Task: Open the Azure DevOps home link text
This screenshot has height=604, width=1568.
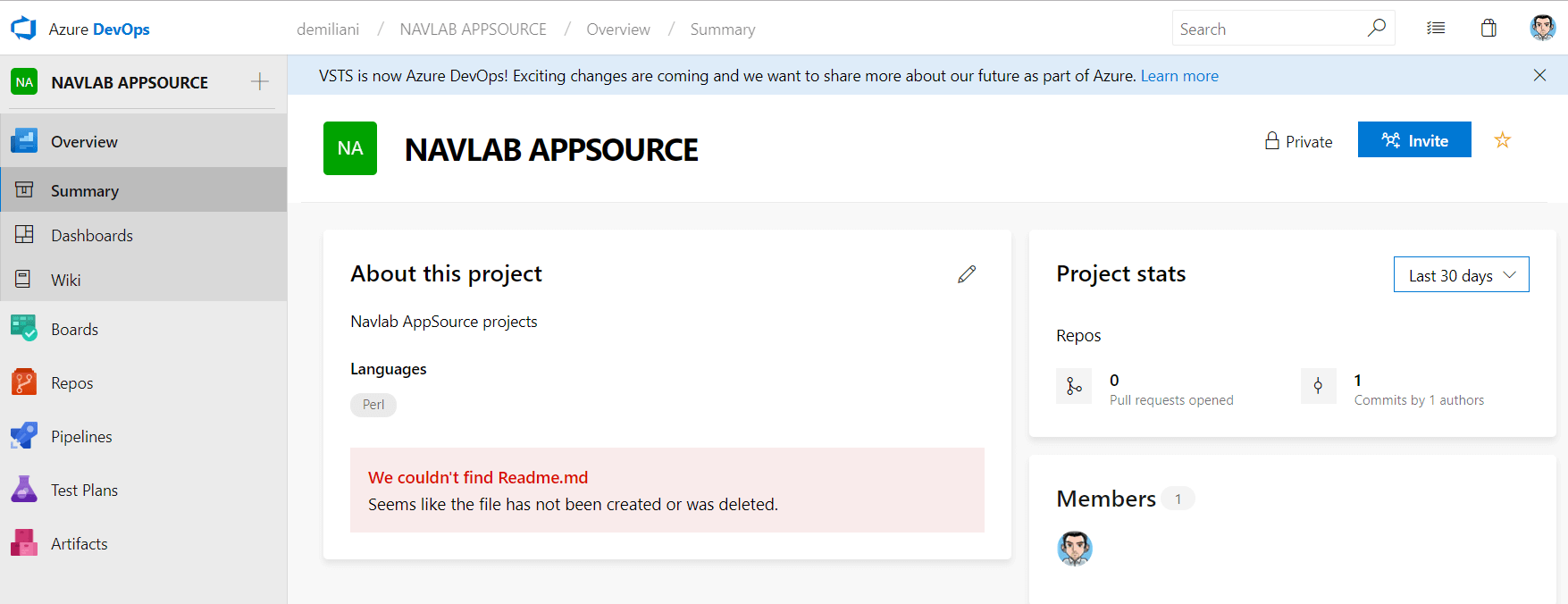Action: 99,29
